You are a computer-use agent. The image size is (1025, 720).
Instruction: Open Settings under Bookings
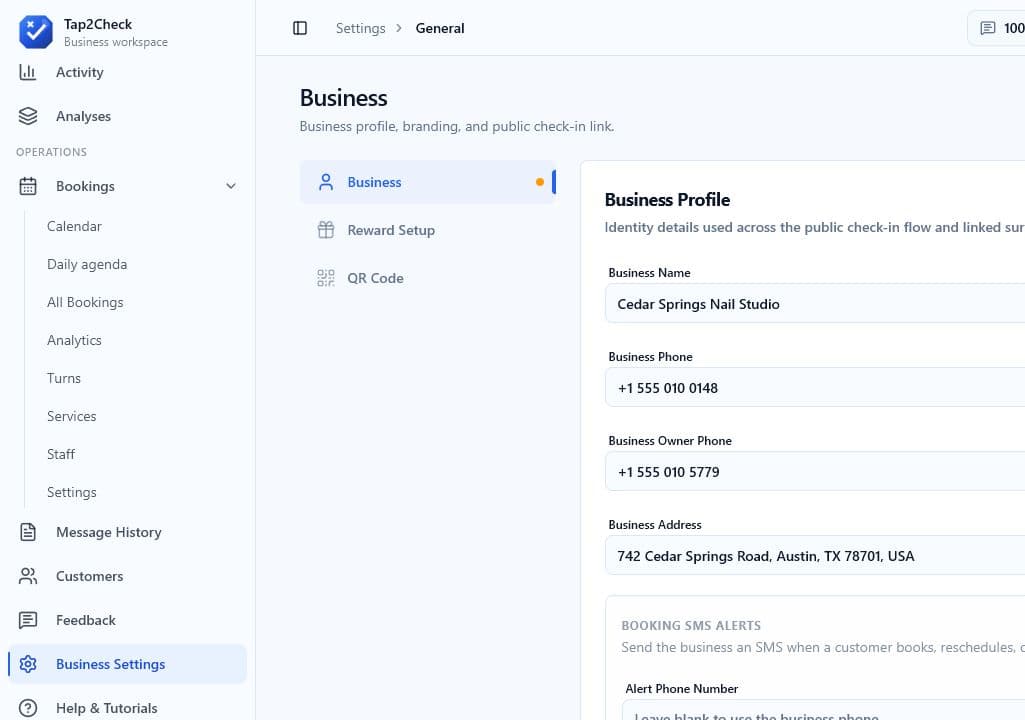click(71, 491)
